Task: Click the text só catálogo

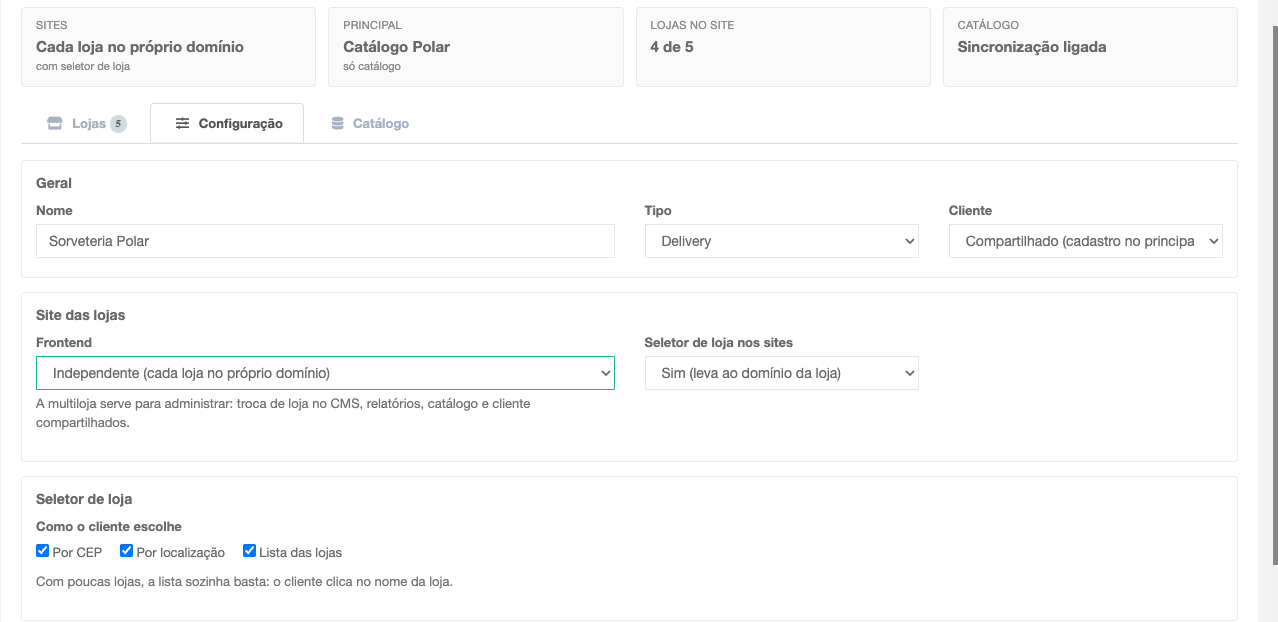Action: click(x=372, y=67)
